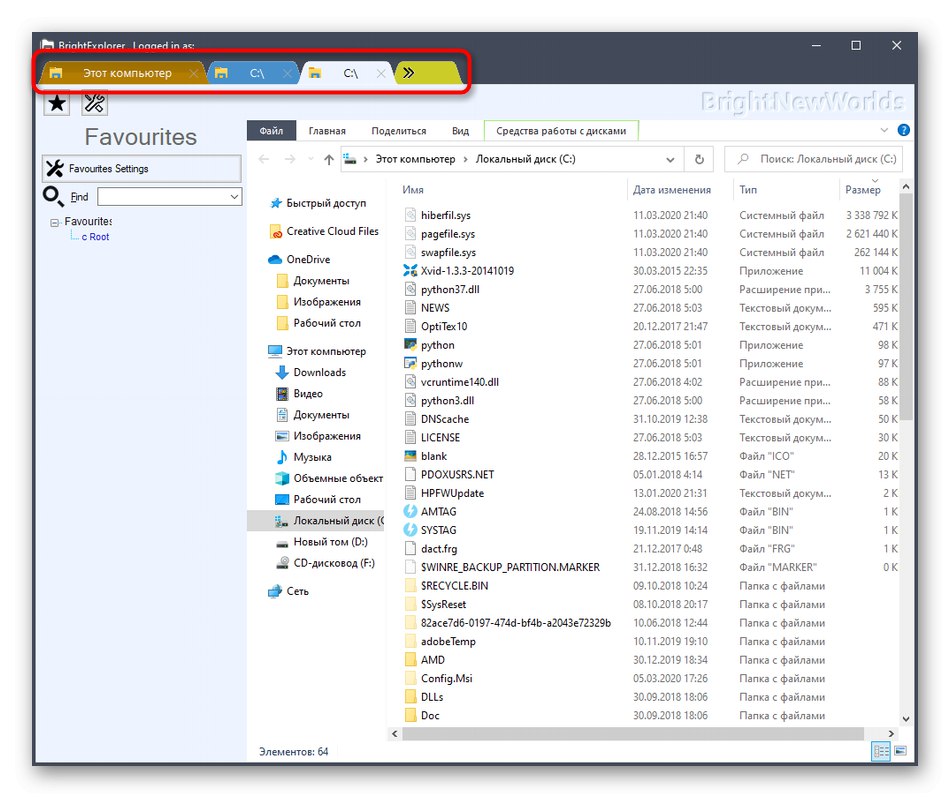Open the Вид ribbon tab
The image size is (950, 798).
pyautogui.click(x=460, y=131)
